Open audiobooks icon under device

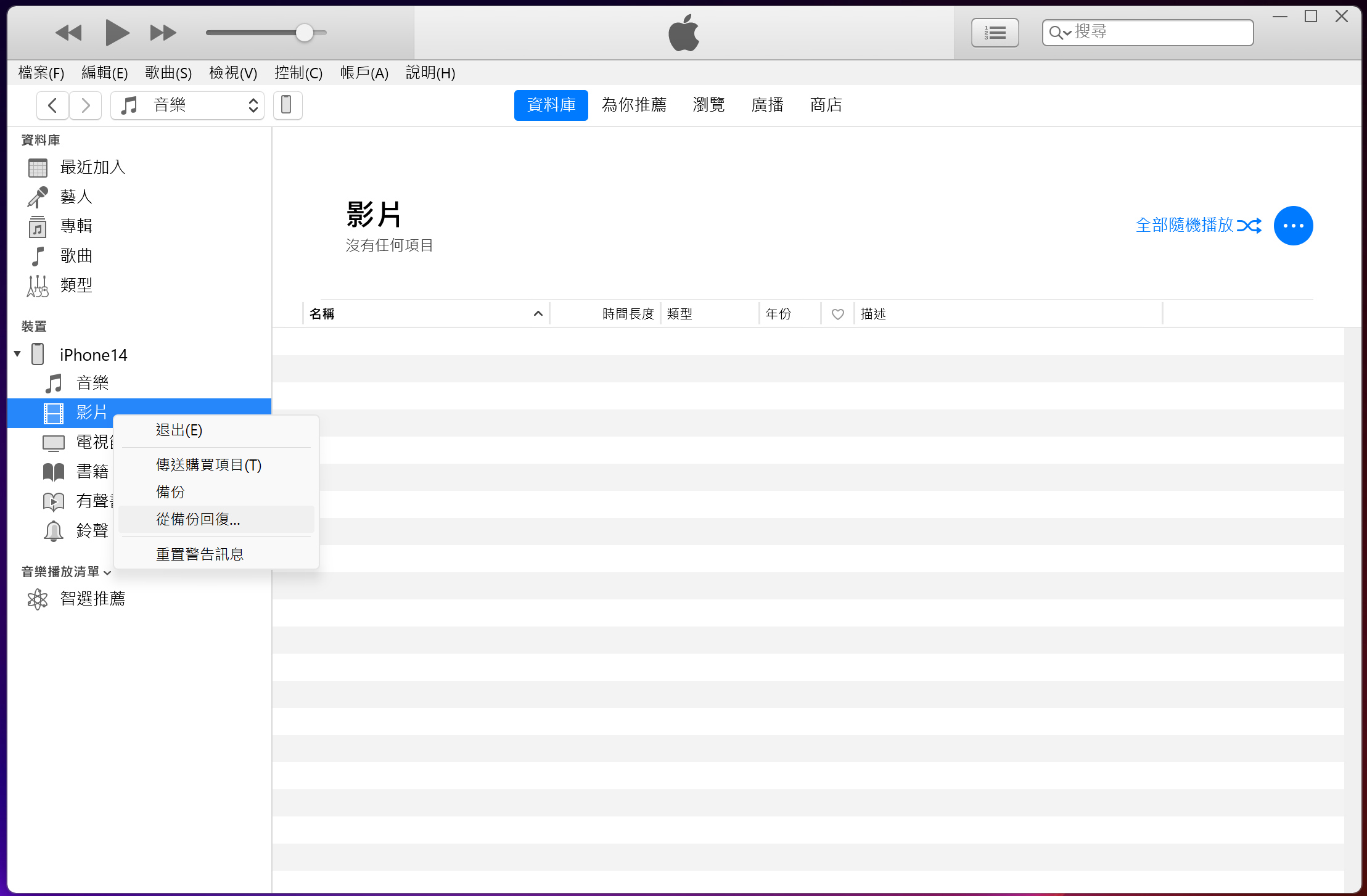[x=54, y=501]
